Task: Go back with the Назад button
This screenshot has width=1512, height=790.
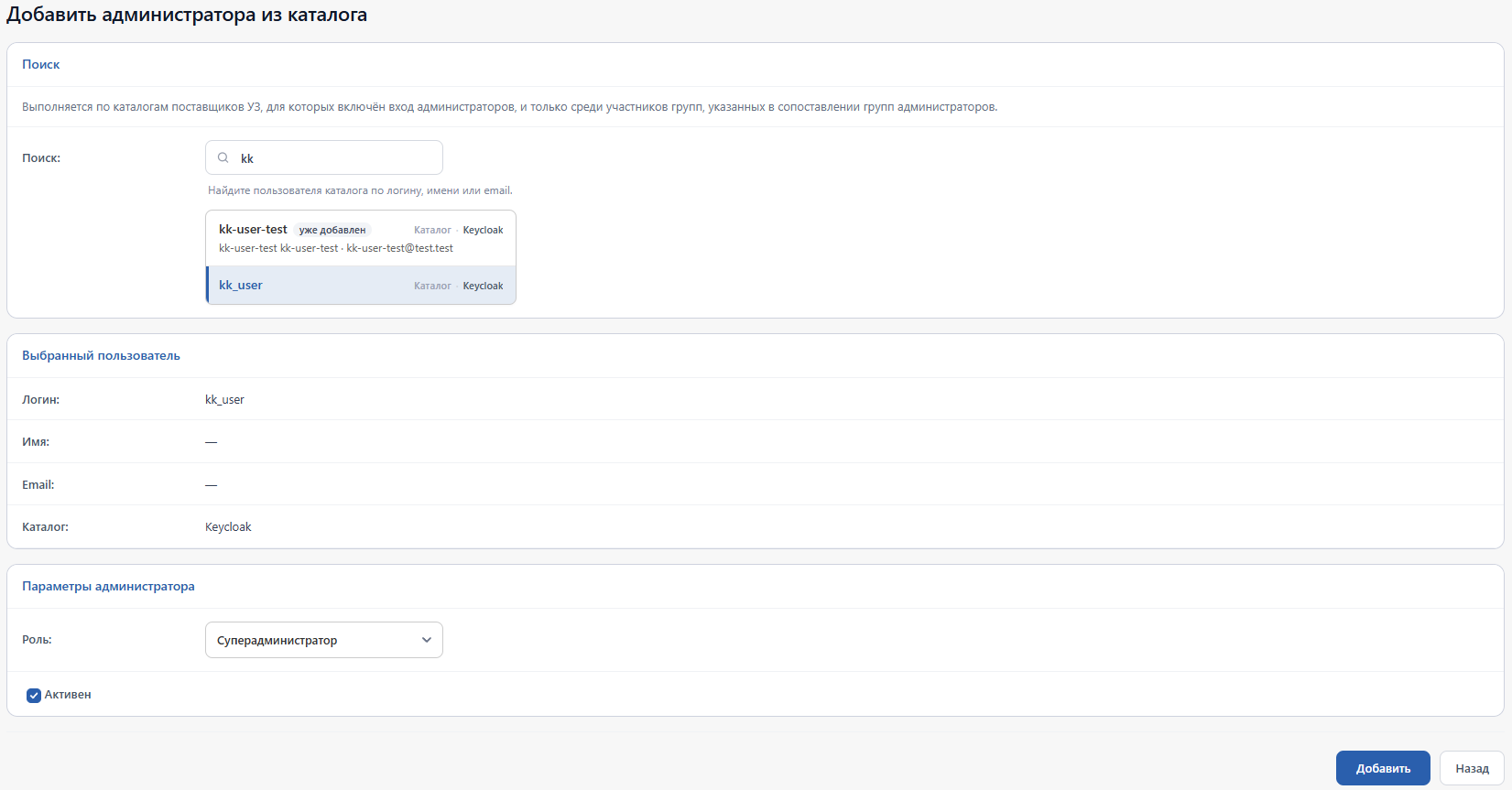Action: 1472,768
